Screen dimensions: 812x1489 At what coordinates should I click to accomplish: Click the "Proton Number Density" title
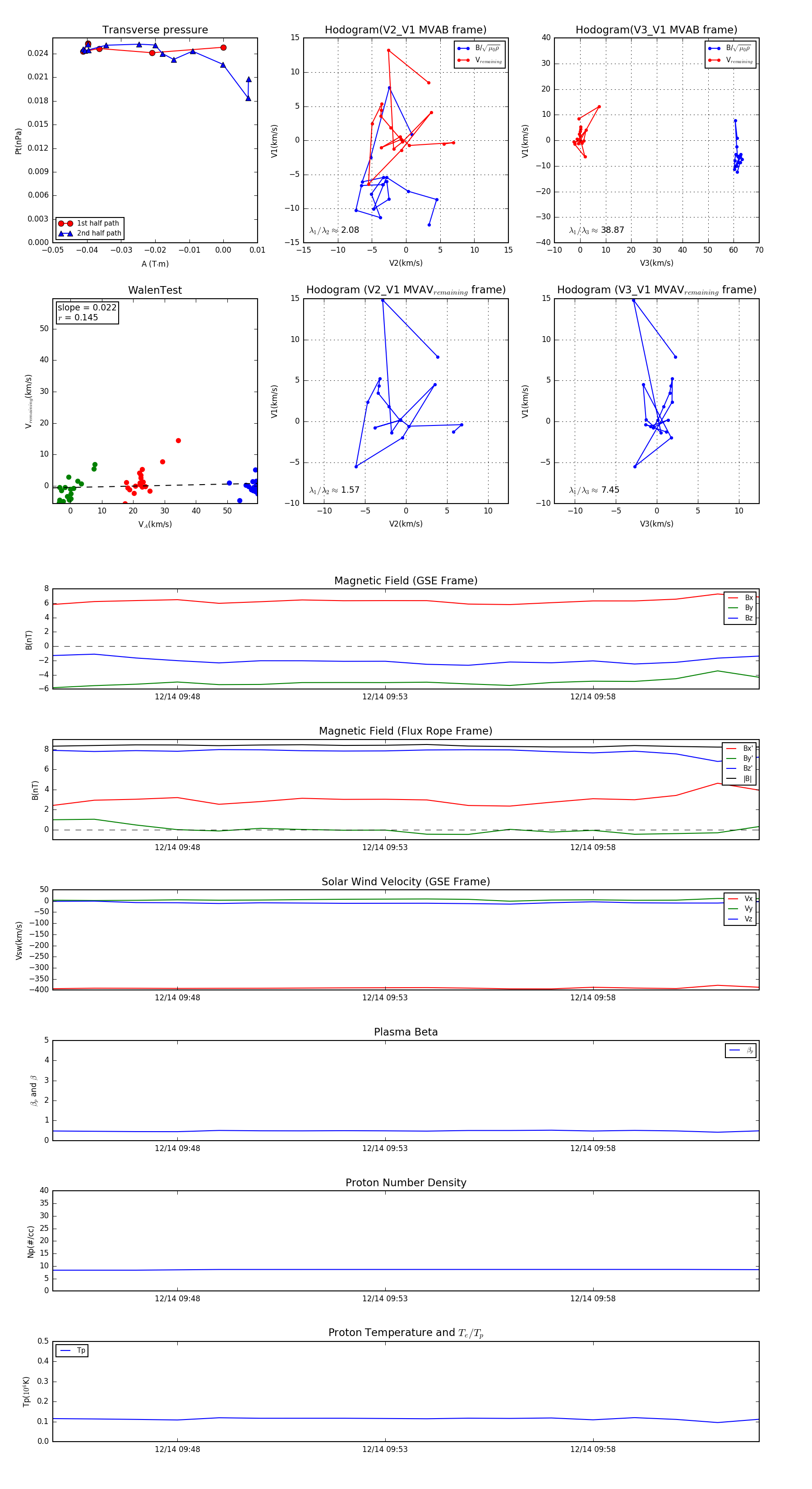click(406, 1183)
